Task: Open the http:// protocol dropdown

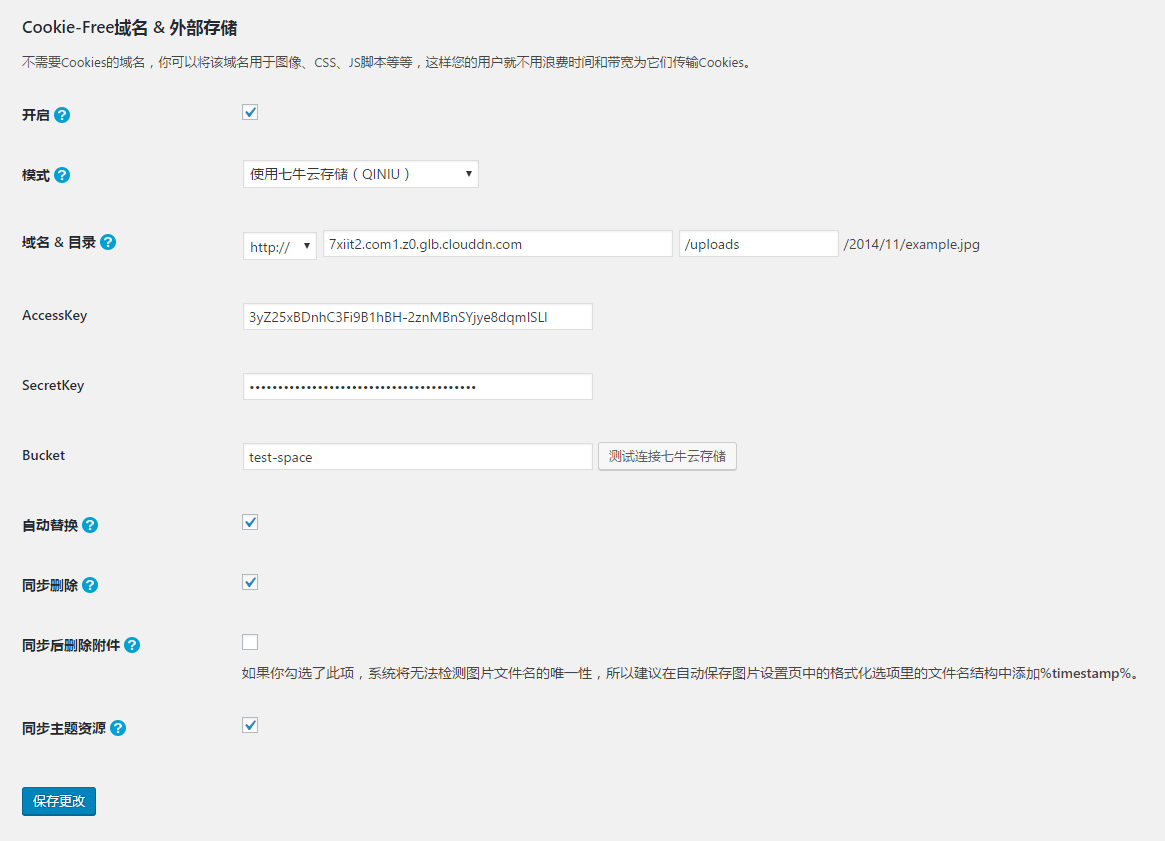Action: click(280, 246)
